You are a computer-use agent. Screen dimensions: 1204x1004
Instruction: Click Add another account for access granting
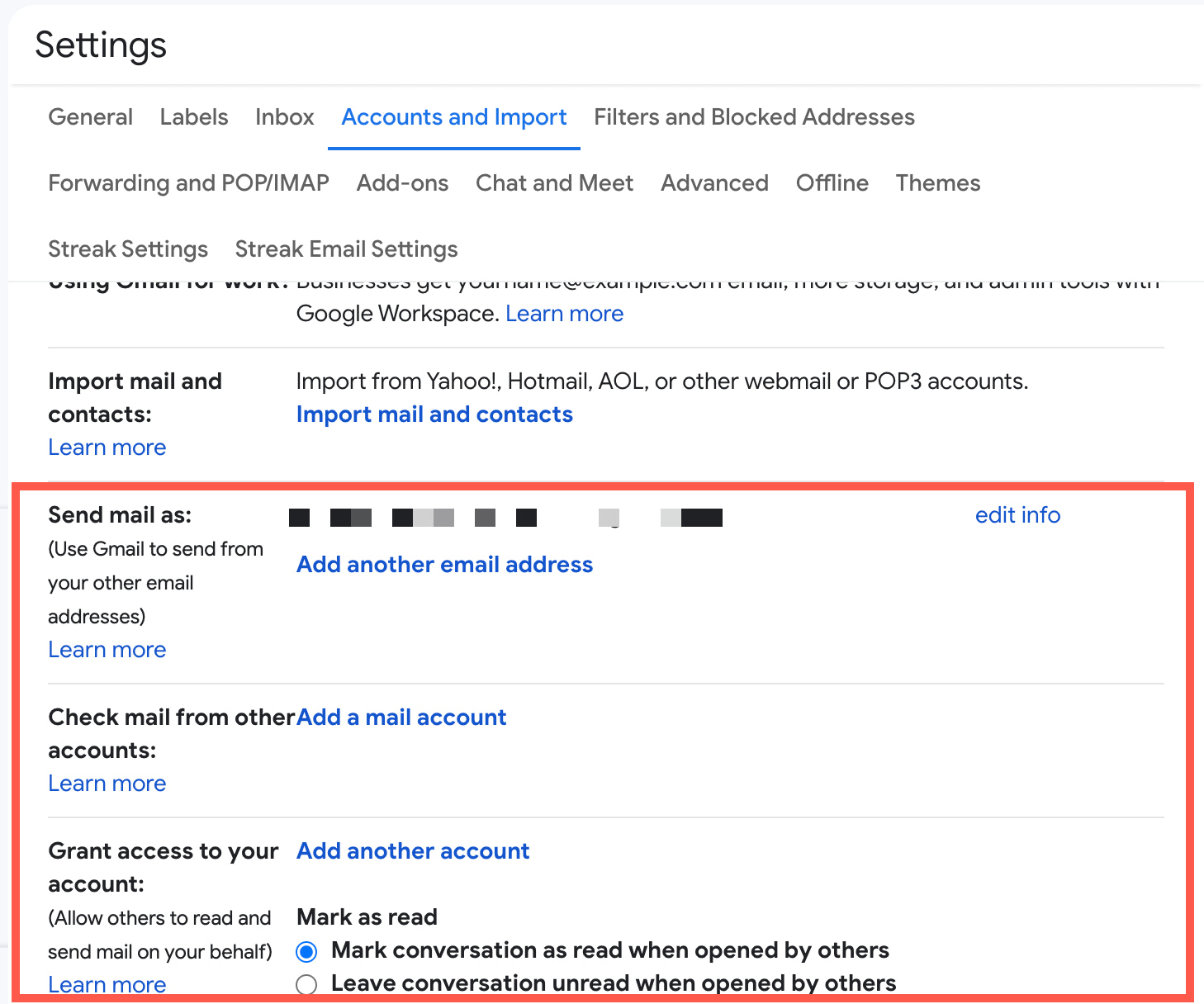pyautogui.click(x=412, y=850)
